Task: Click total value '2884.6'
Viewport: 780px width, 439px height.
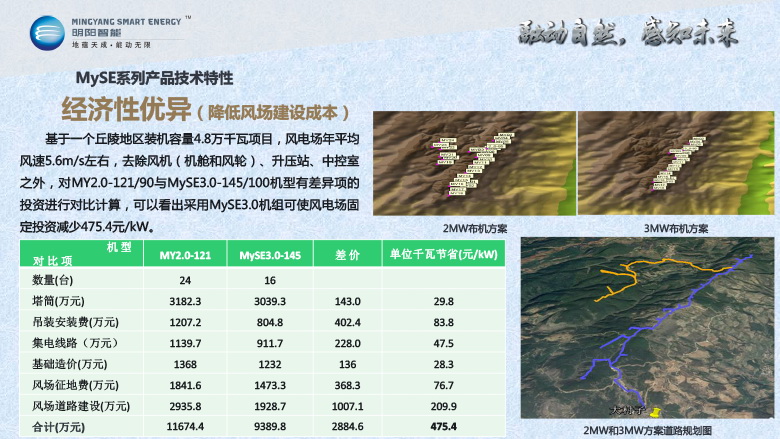Action: (347, 427)
